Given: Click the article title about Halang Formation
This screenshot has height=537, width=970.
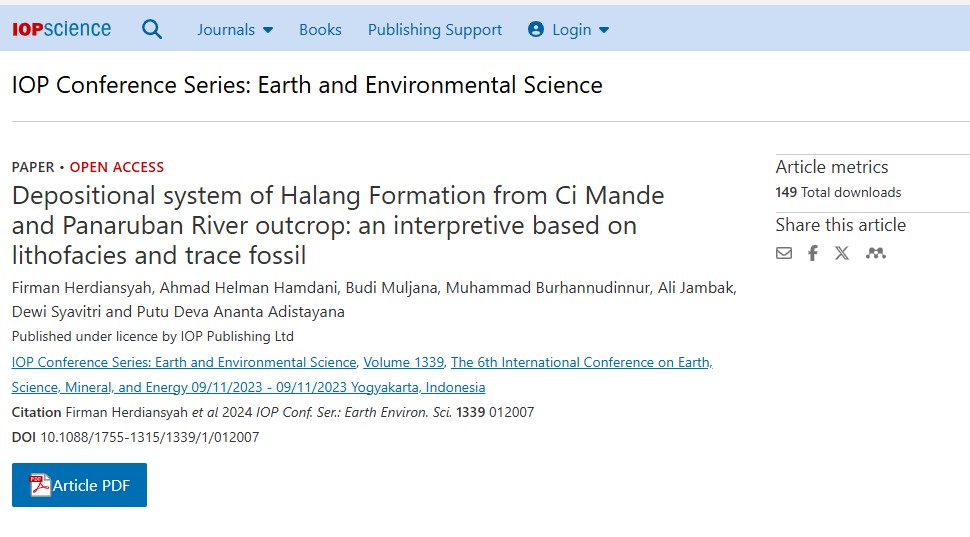Looking at the screenshot, I should pos(338,225).
